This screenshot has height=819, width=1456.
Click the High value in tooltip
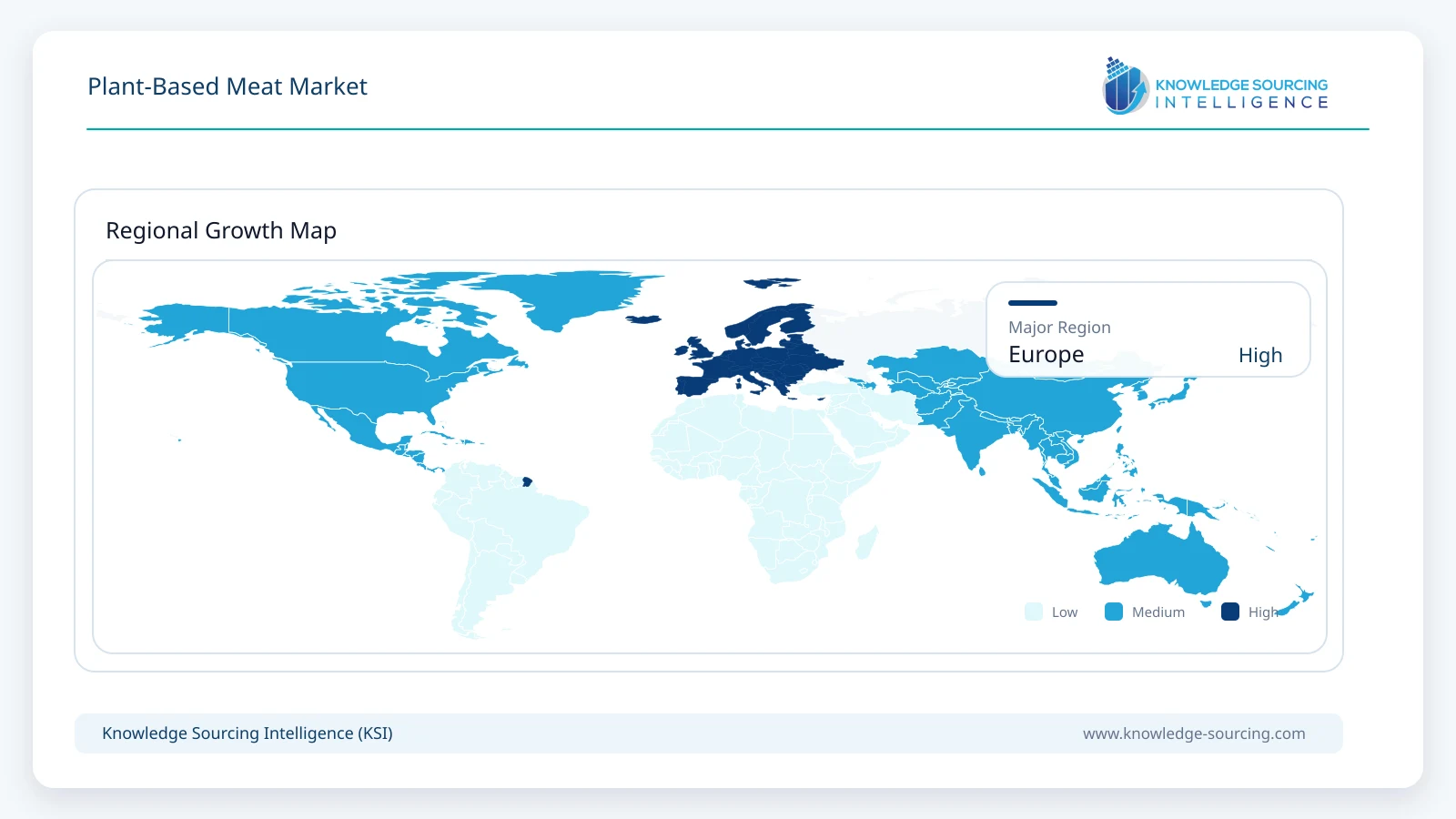click(x=1260, y=355)
